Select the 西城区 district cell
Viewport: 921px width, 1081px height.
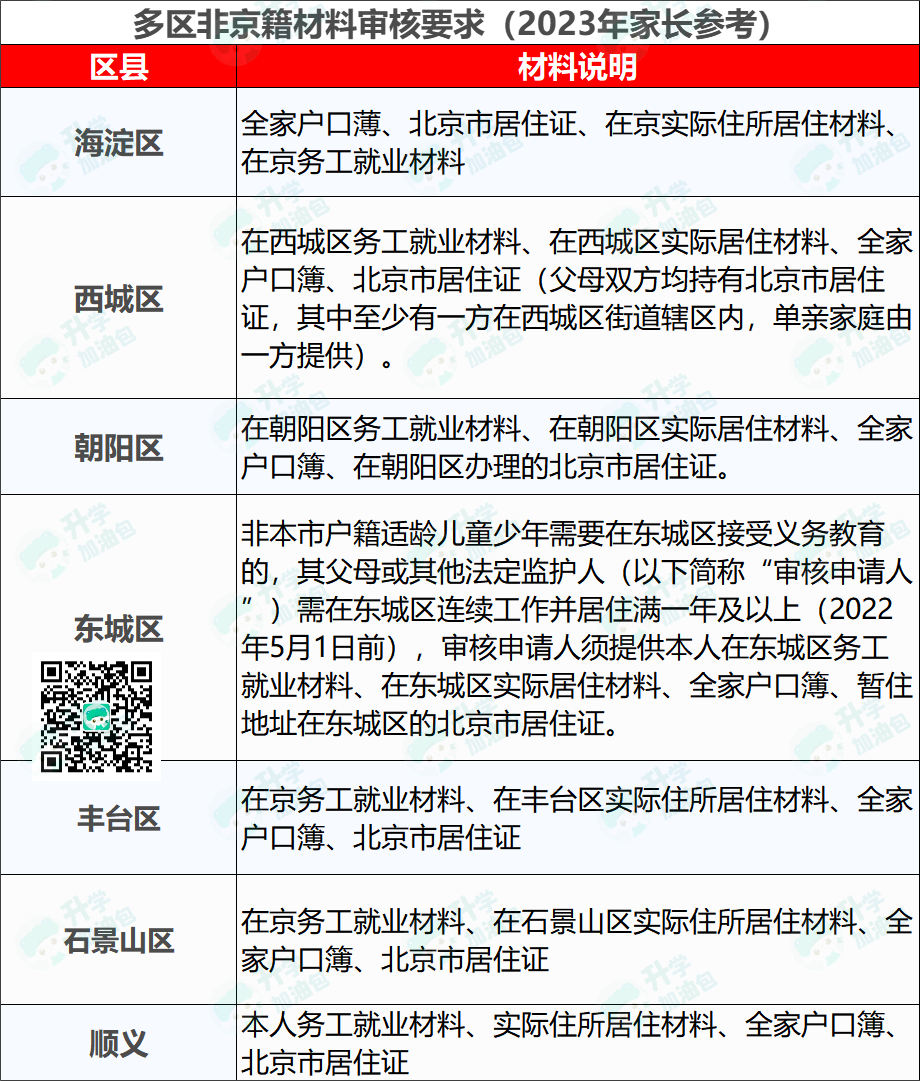click(119, 298)
